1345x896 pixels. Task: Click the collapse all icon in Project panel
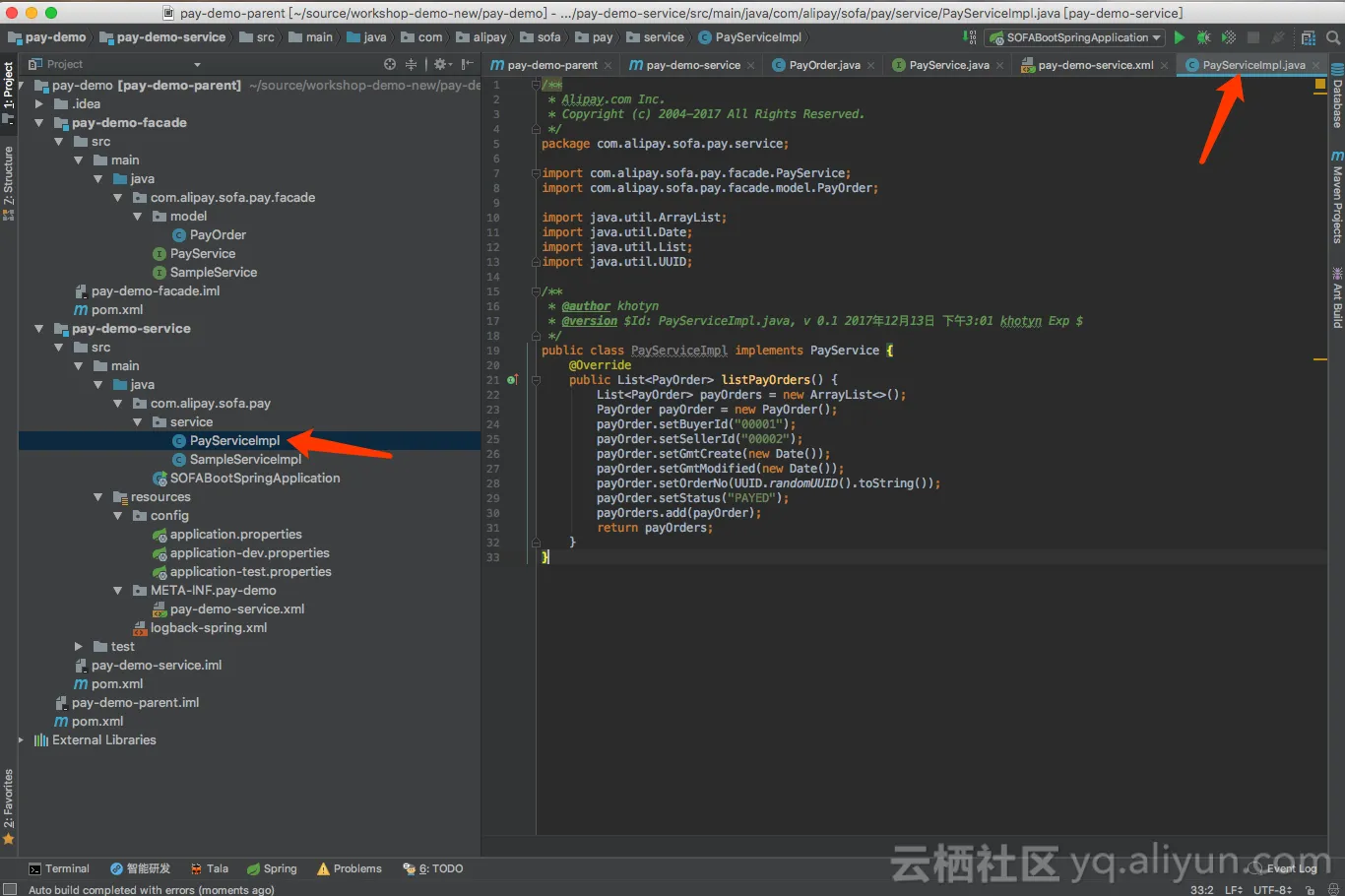pos(412,64)
